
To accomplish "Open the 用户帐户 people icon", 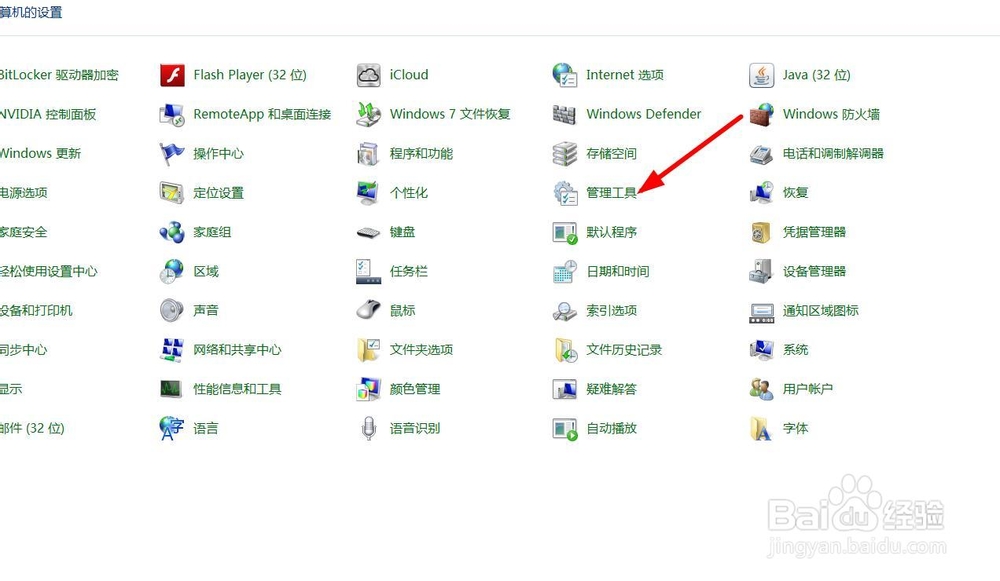I will coord(761,389).
